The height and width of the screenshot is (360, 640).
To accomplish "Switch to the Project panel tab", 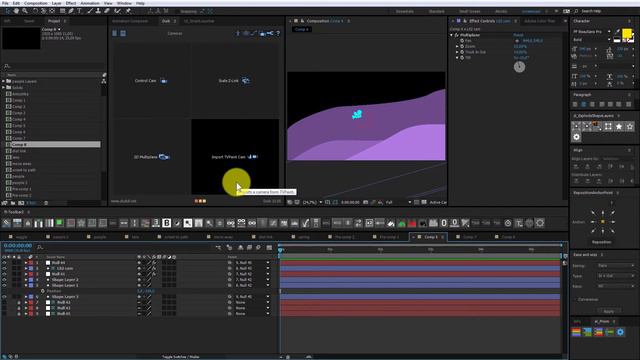I will 53,21.
